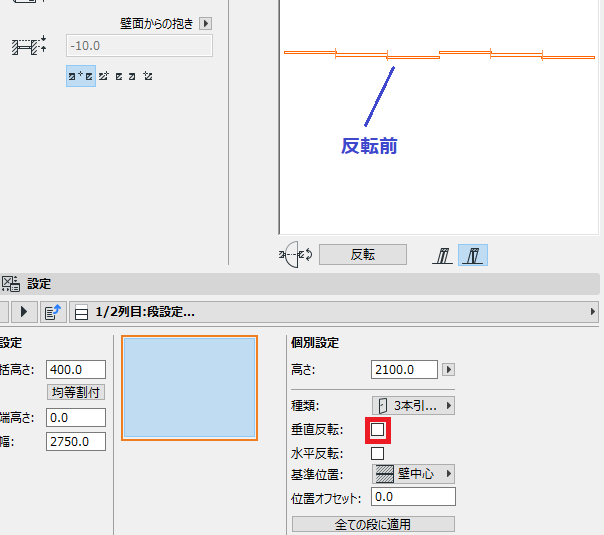Open the 1/2列目:段設定 page selector
Viewport: 604px width, 535px height.
[334, 312]
